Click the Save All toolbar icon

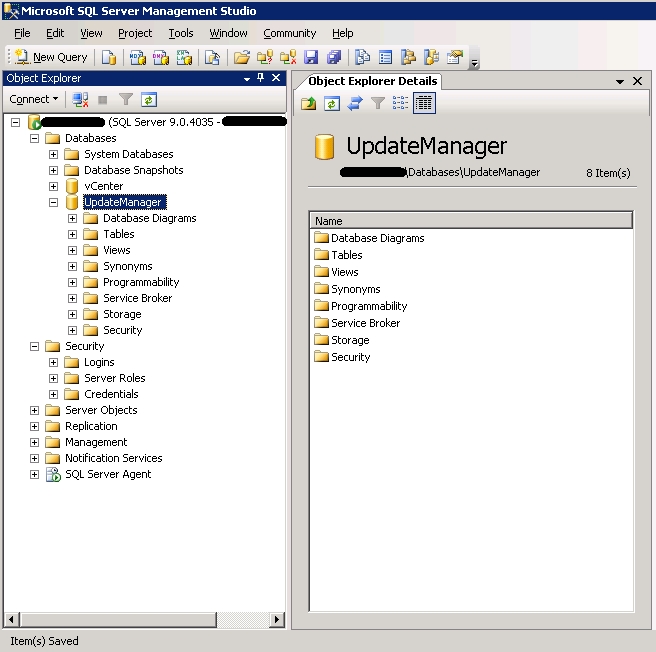[x=333, y=58]
